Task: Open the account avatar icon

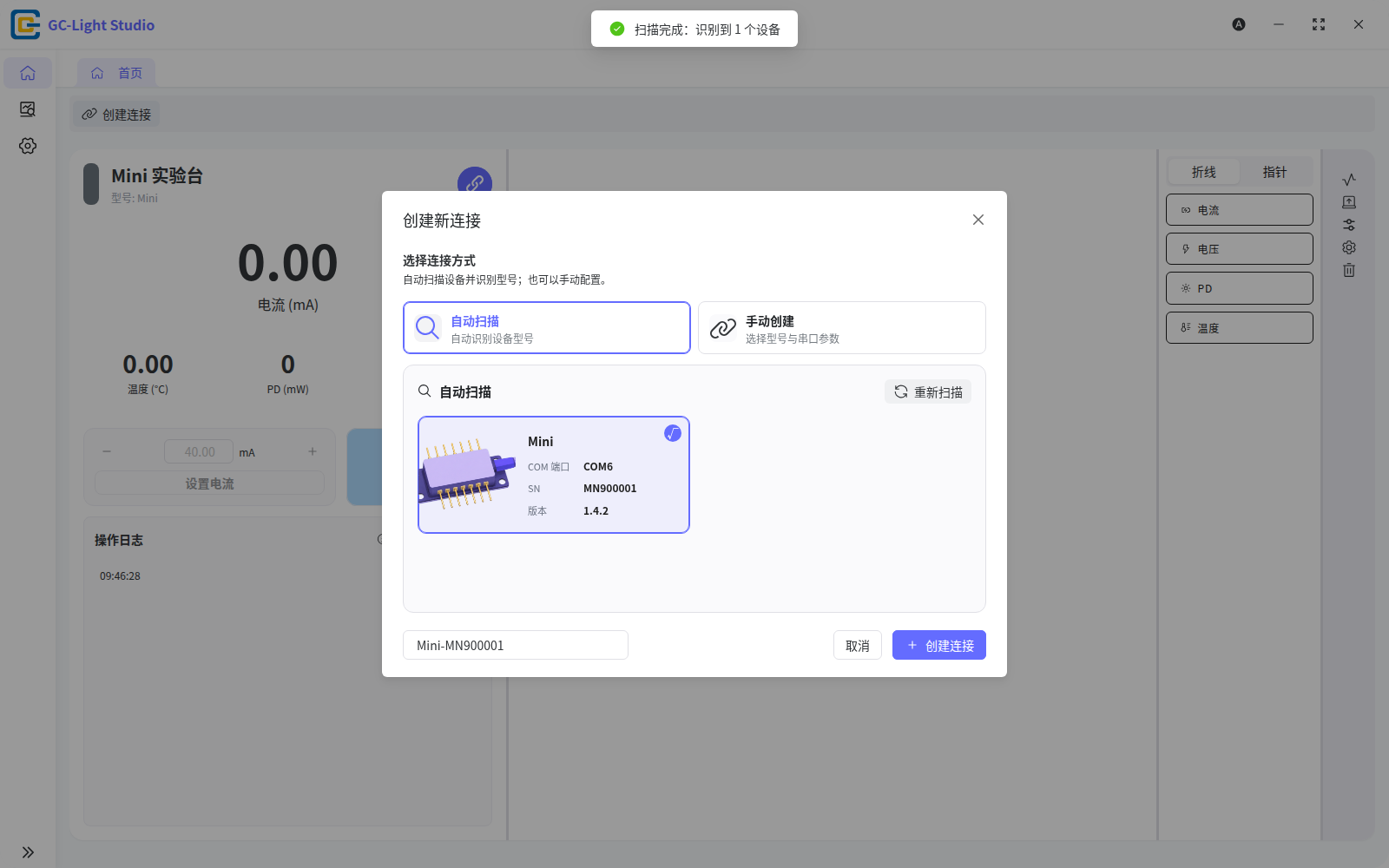Action: (1239, 24)
